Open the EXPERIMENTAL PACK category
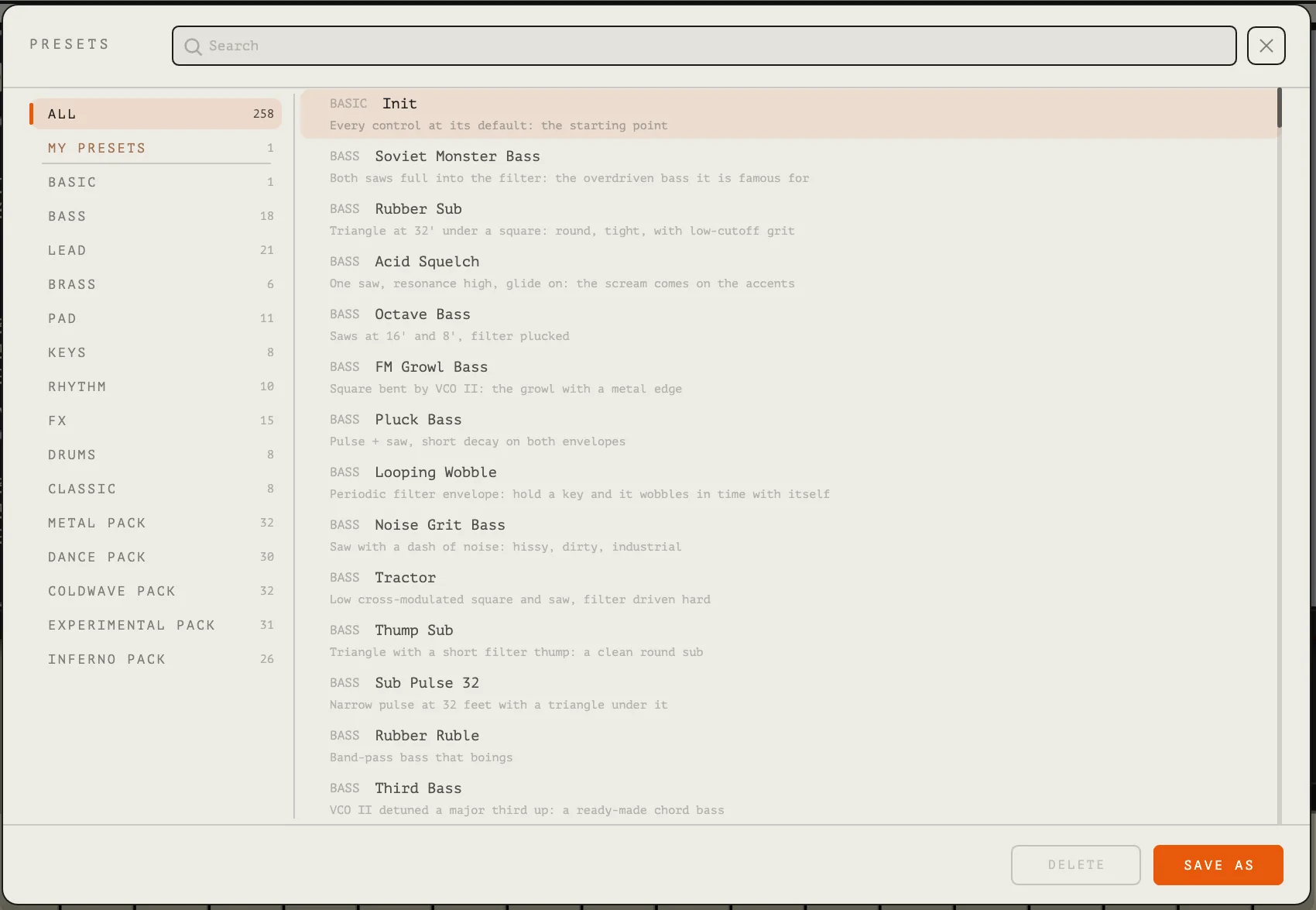1316x910 pixels. click(x=156, y=625)
